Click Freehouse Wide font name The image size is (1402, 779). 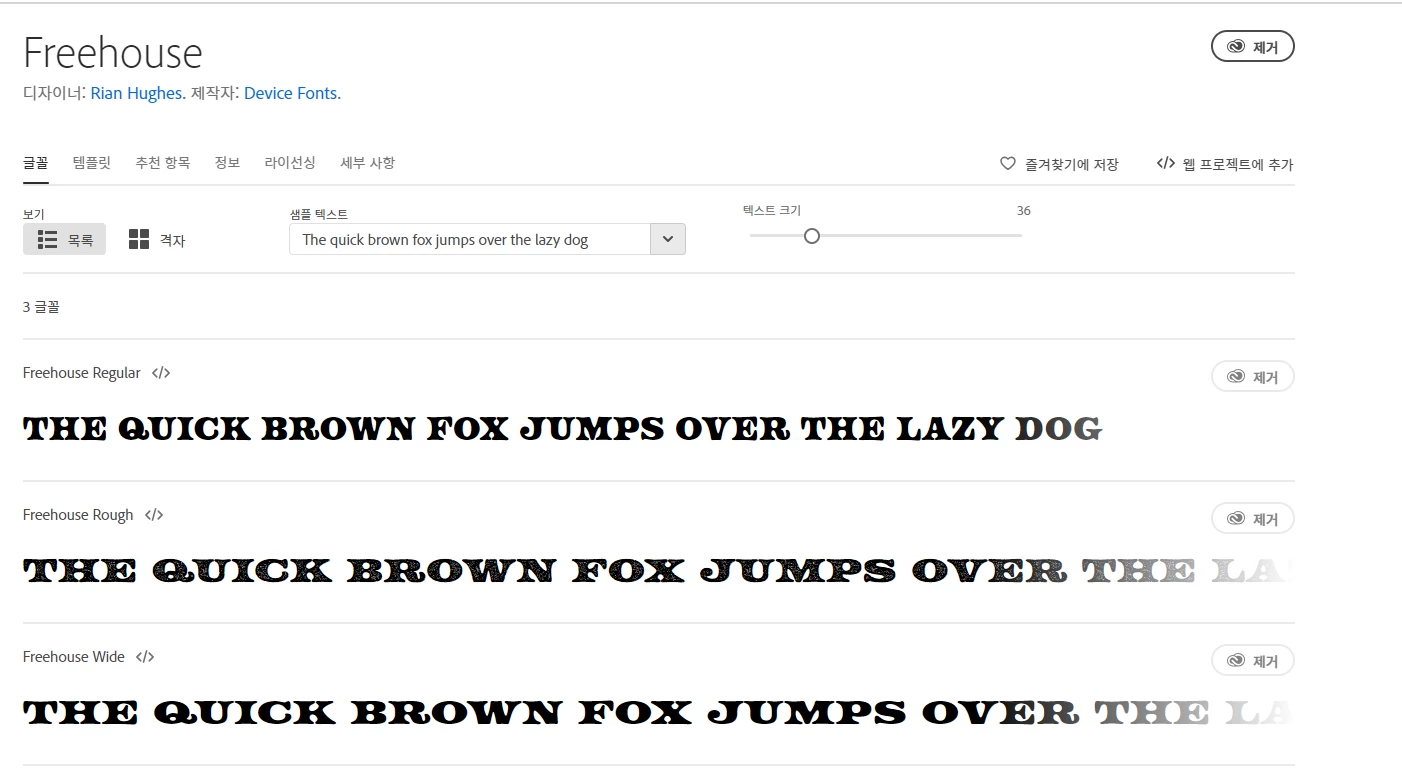(x=74, y=657)
